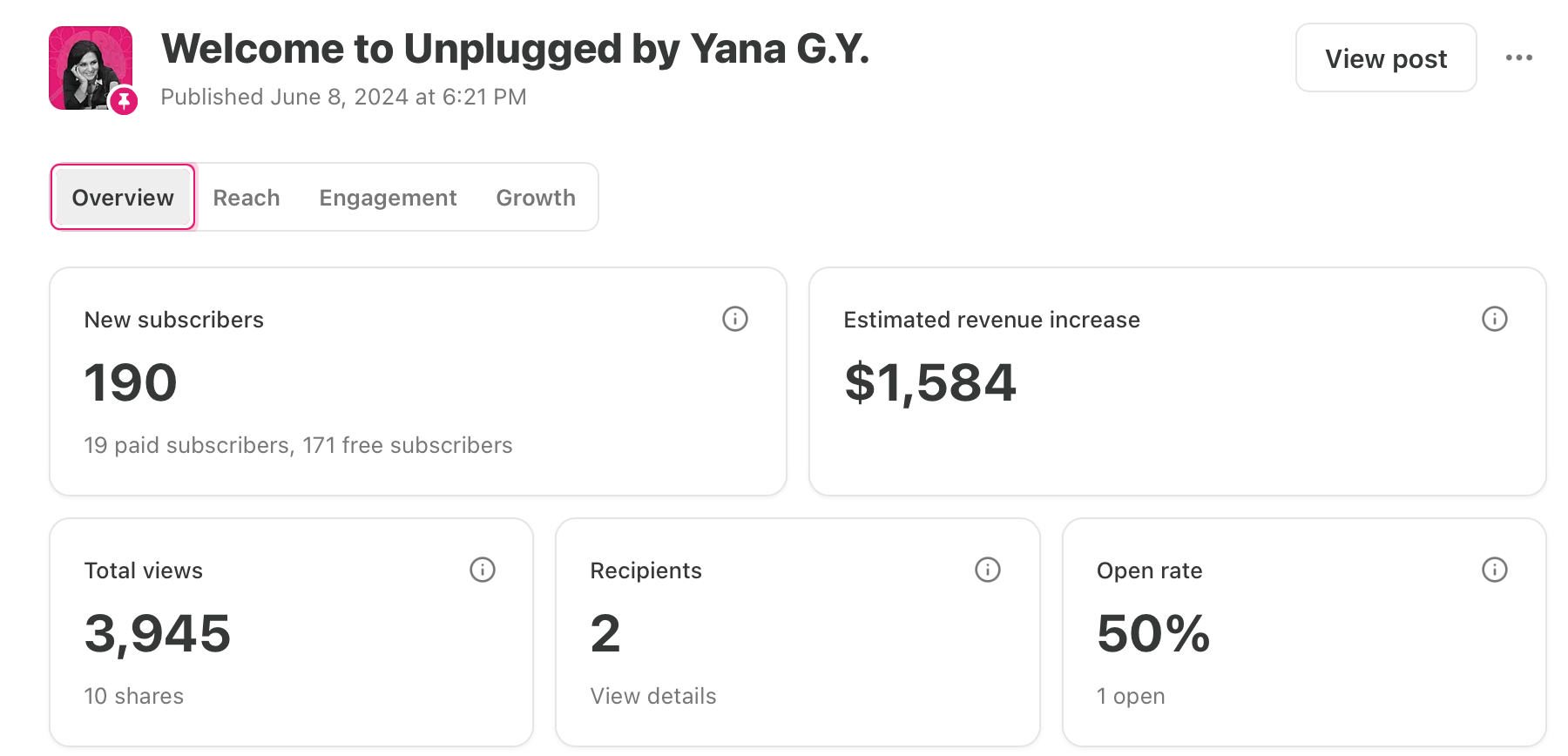The width and height of the screenshot is (1568, 756).
Task: Show the Recipients info tooltip
Action: pos(988,570)
